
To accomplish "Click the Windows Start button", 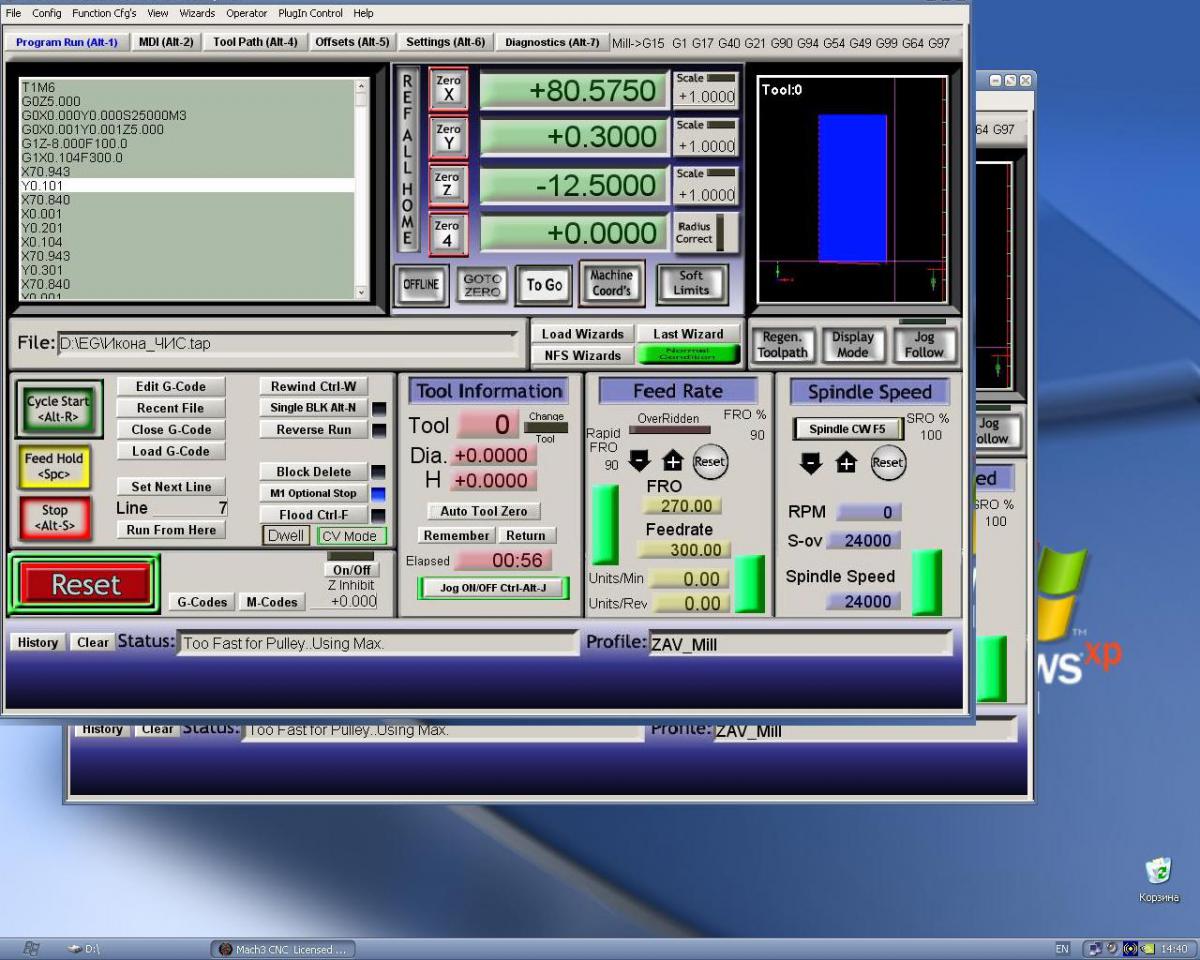I will (31, 949).
